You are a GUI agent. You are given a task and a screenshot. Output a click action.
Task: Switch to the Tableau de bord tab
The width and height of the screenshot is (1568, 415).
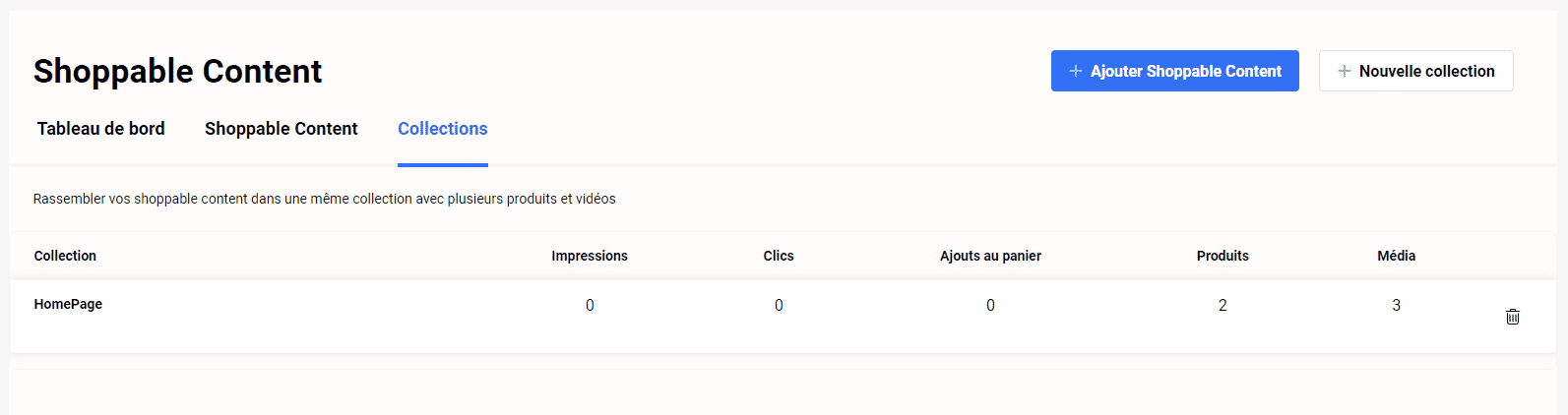[100, 129]
